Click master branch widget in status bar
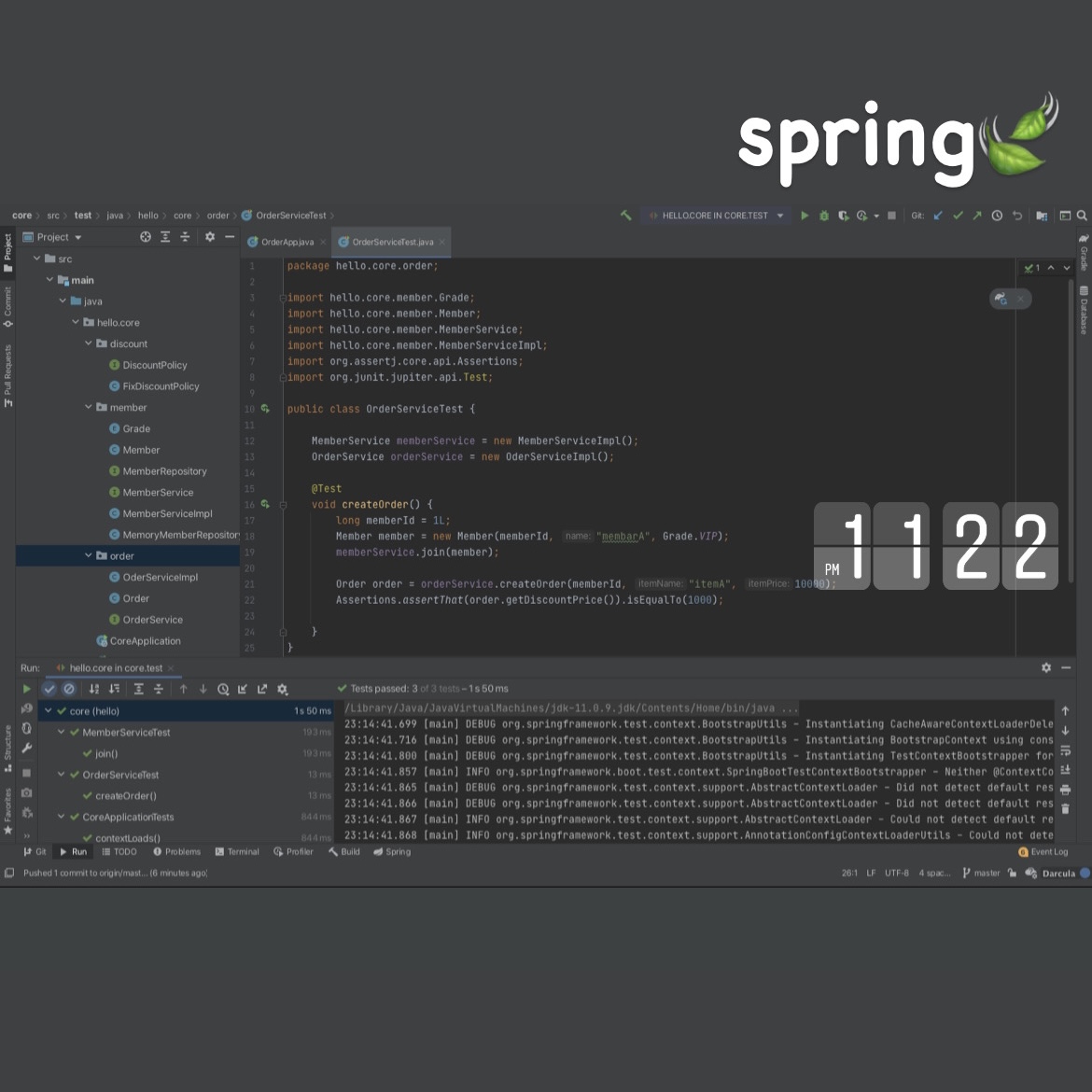Viewport: 1092px width, 1092px height. [x=981, y=873]
